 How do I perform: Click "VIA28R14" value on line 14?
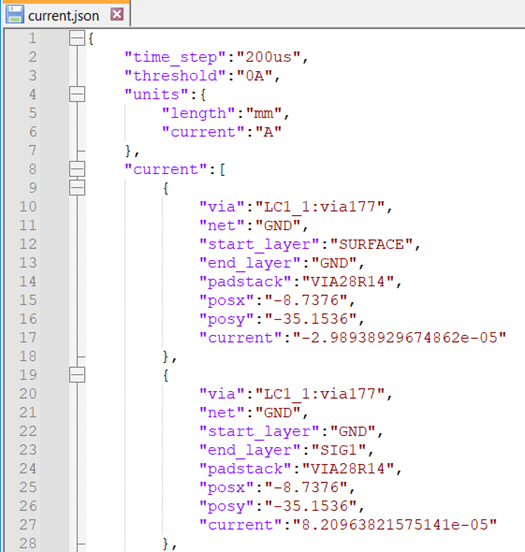[x=348, y=282]
